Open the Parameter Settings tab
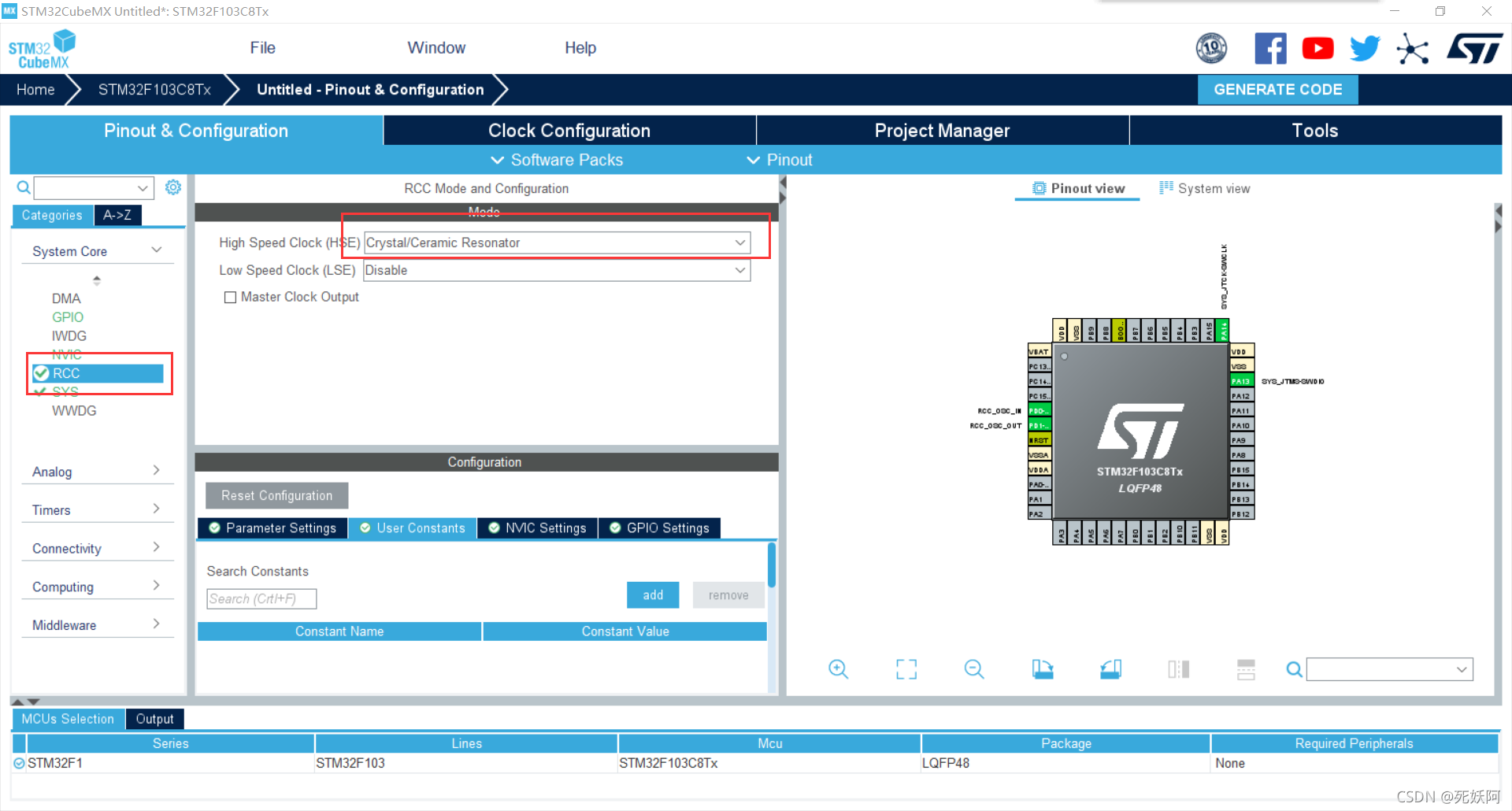This screenshot has width=1512, height=811. [x=272, y=528]
